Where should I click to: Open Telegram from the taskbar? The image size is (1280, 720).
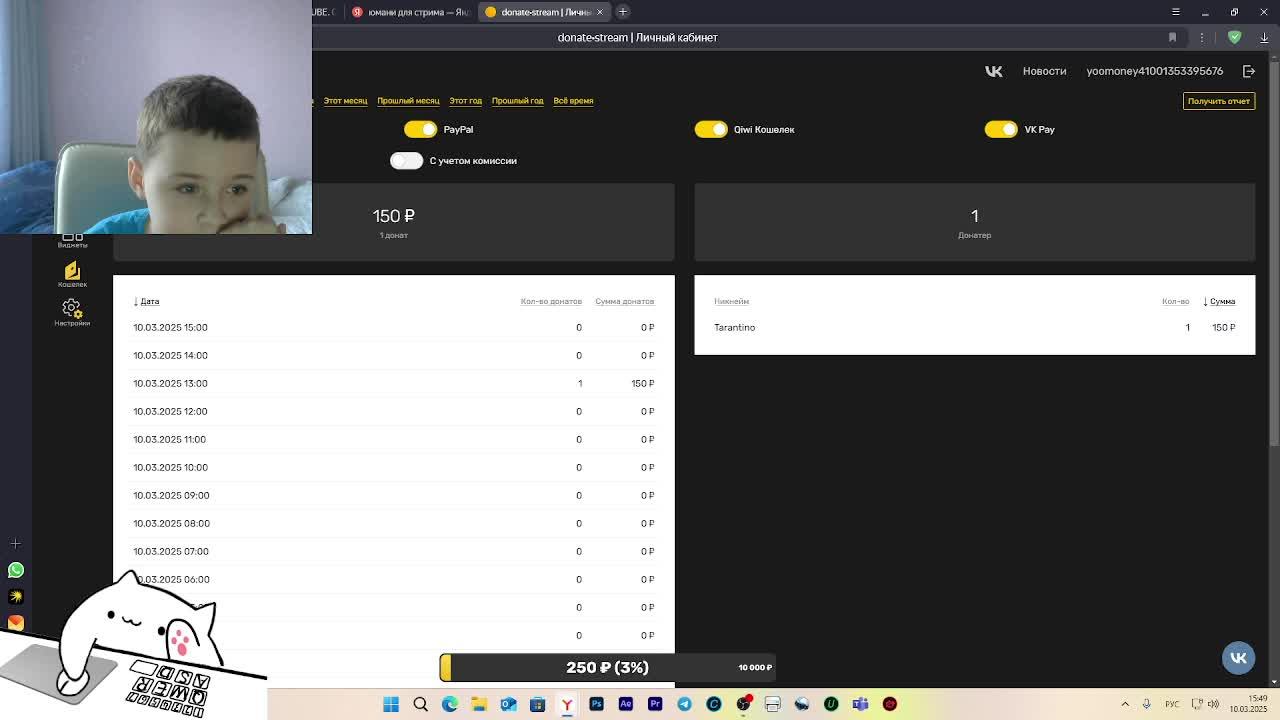click(684, 704)
